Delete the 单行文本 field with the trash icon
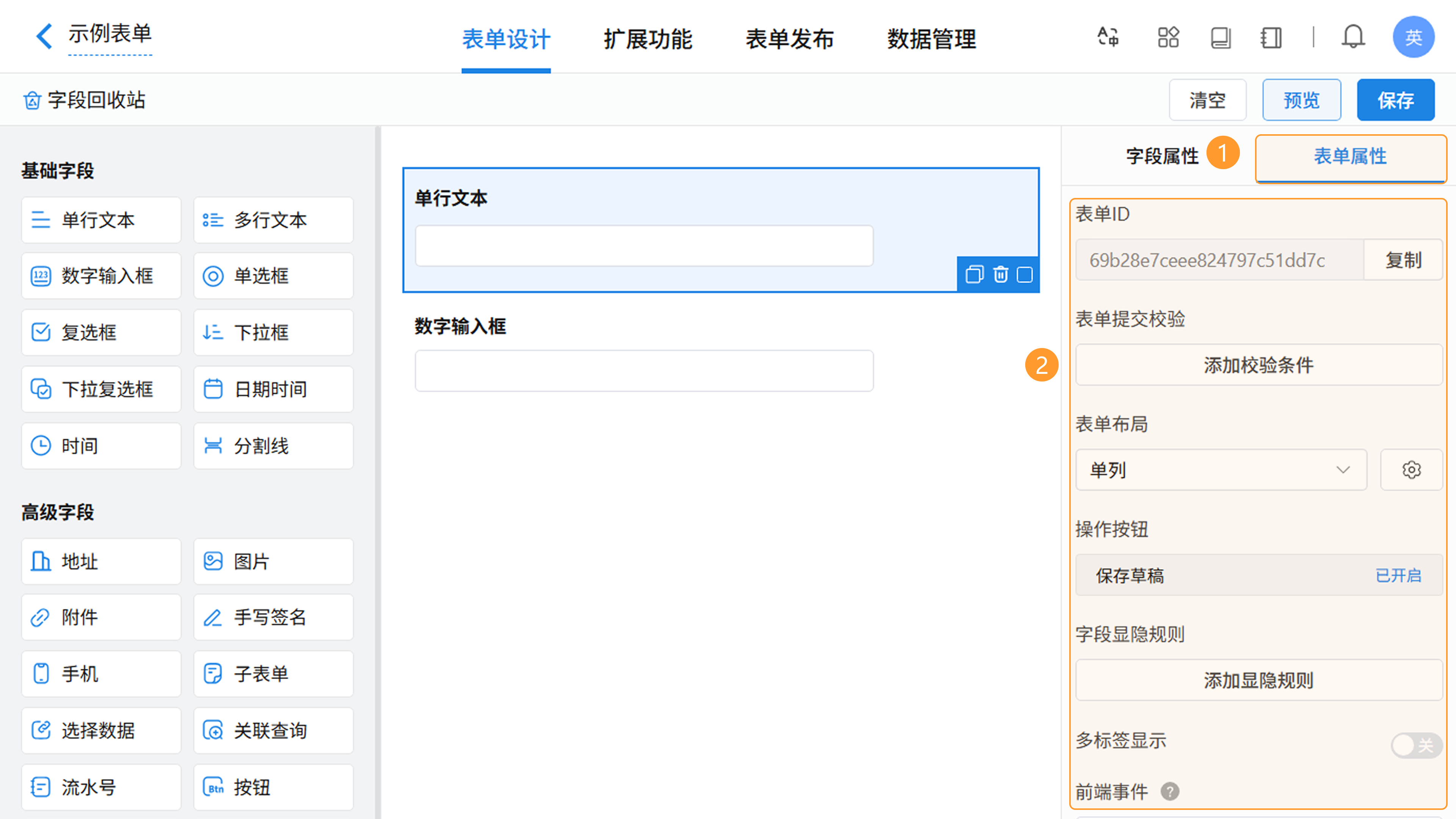 tap(1001, 275)
